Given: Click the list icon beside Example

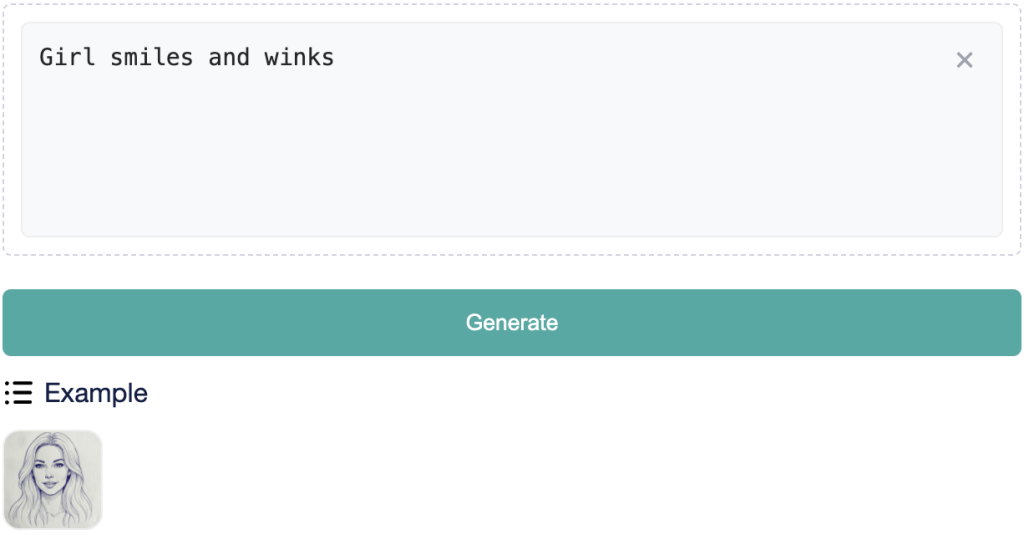Looking at the screenshot, I should click(18, 393).
